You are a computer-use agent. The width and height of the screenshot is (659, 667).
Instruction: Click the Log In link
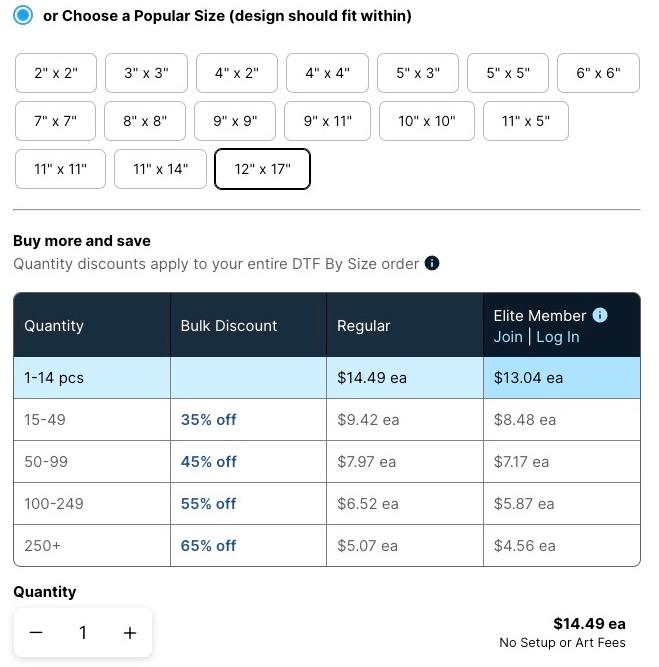[557, 337]
